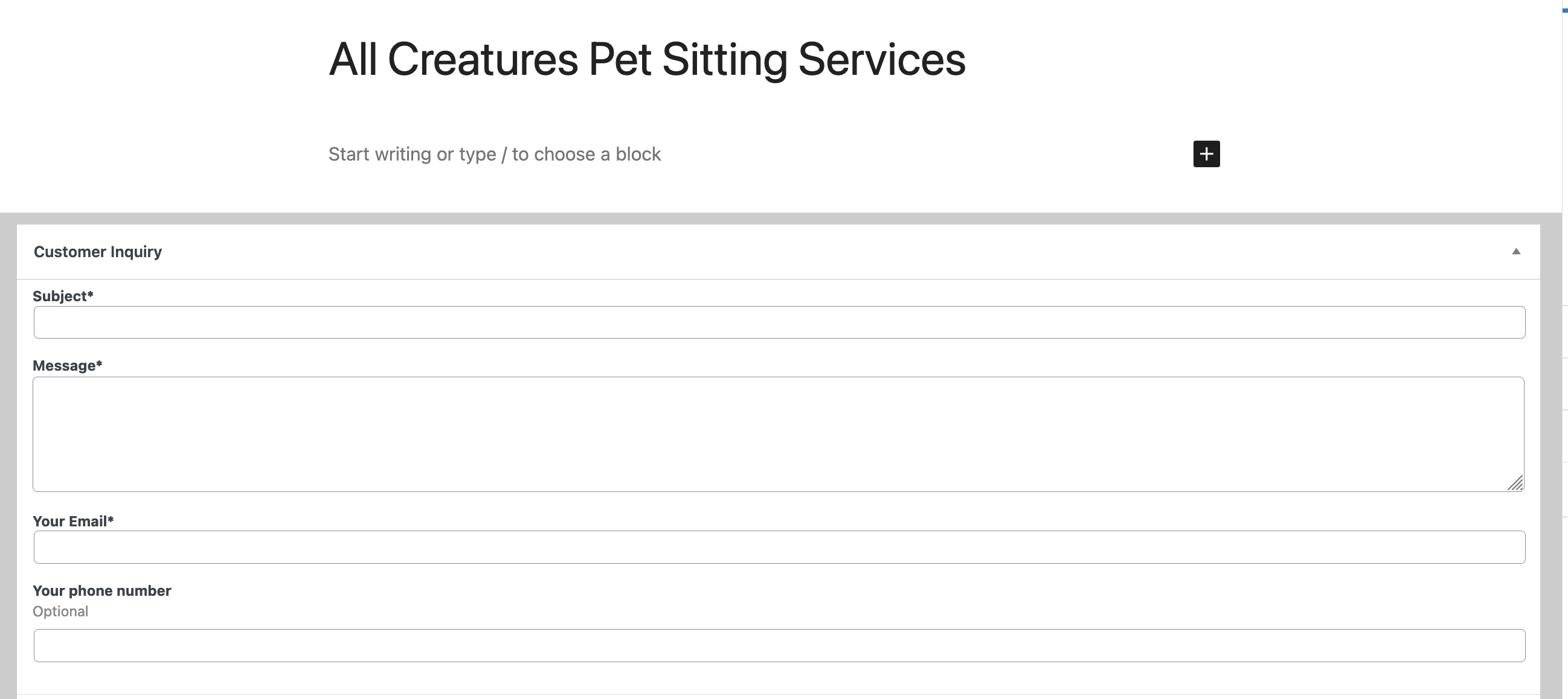Focus the Subject text field
This screenshot has width=1568, height=699.
tap(779, 322)
